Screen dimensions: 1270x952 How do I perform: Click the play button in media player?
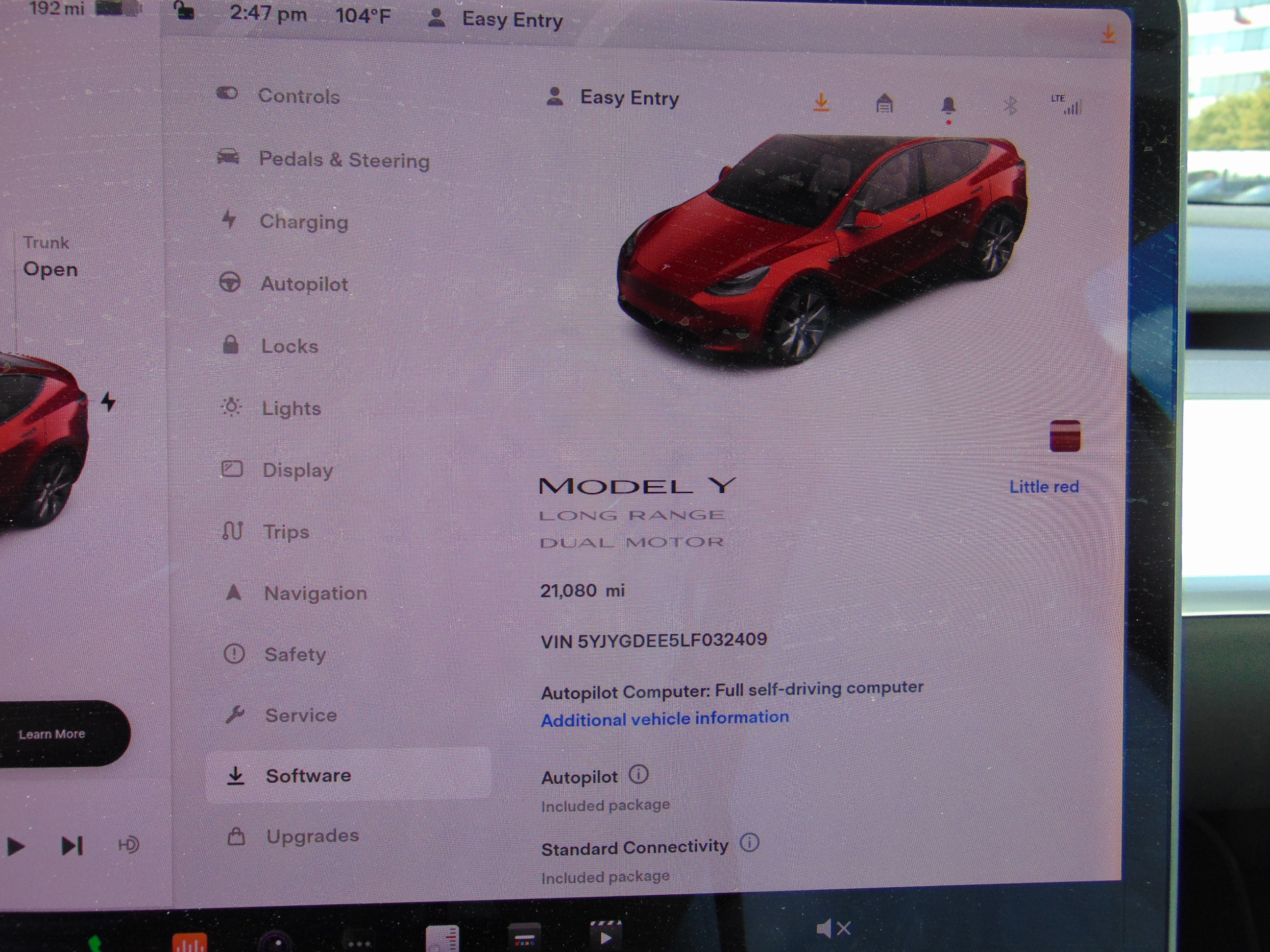tap(16, 846)
